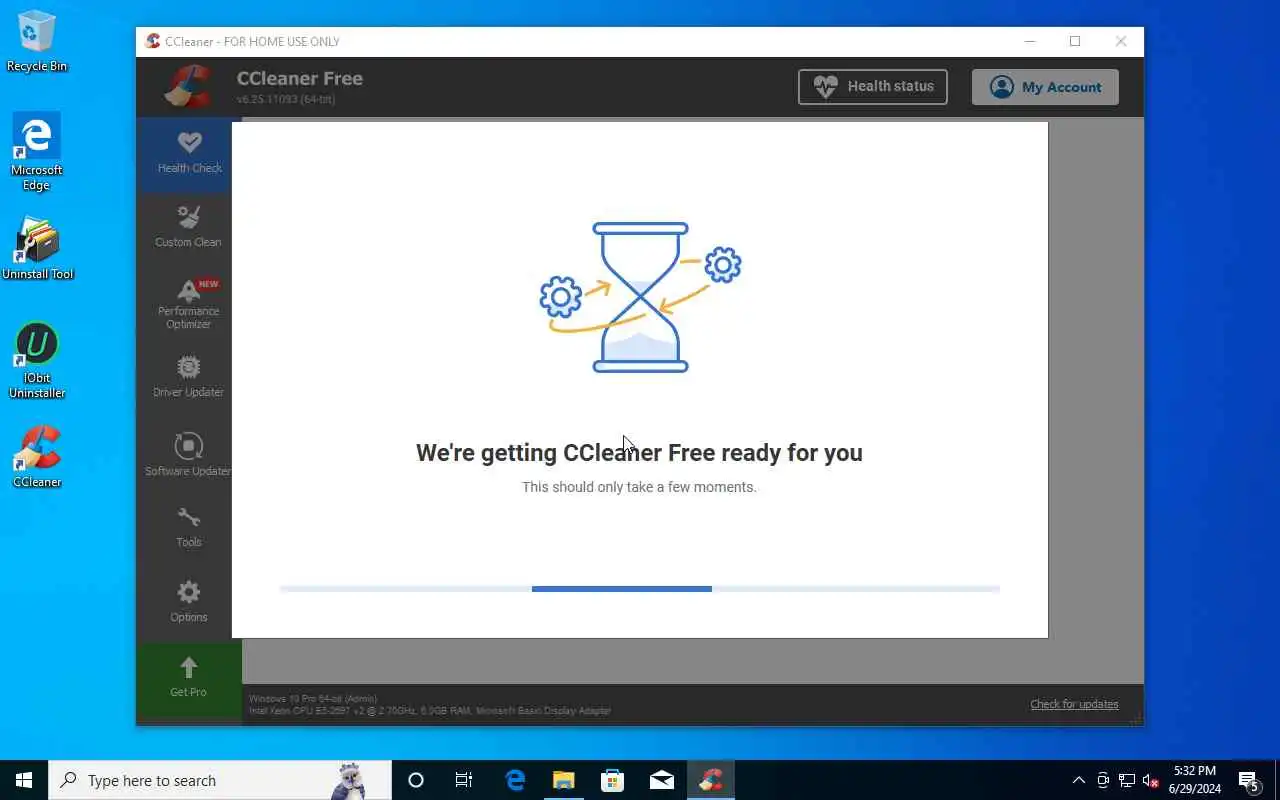Open Health Check in CCleaner sidebar

pos(189,154)
